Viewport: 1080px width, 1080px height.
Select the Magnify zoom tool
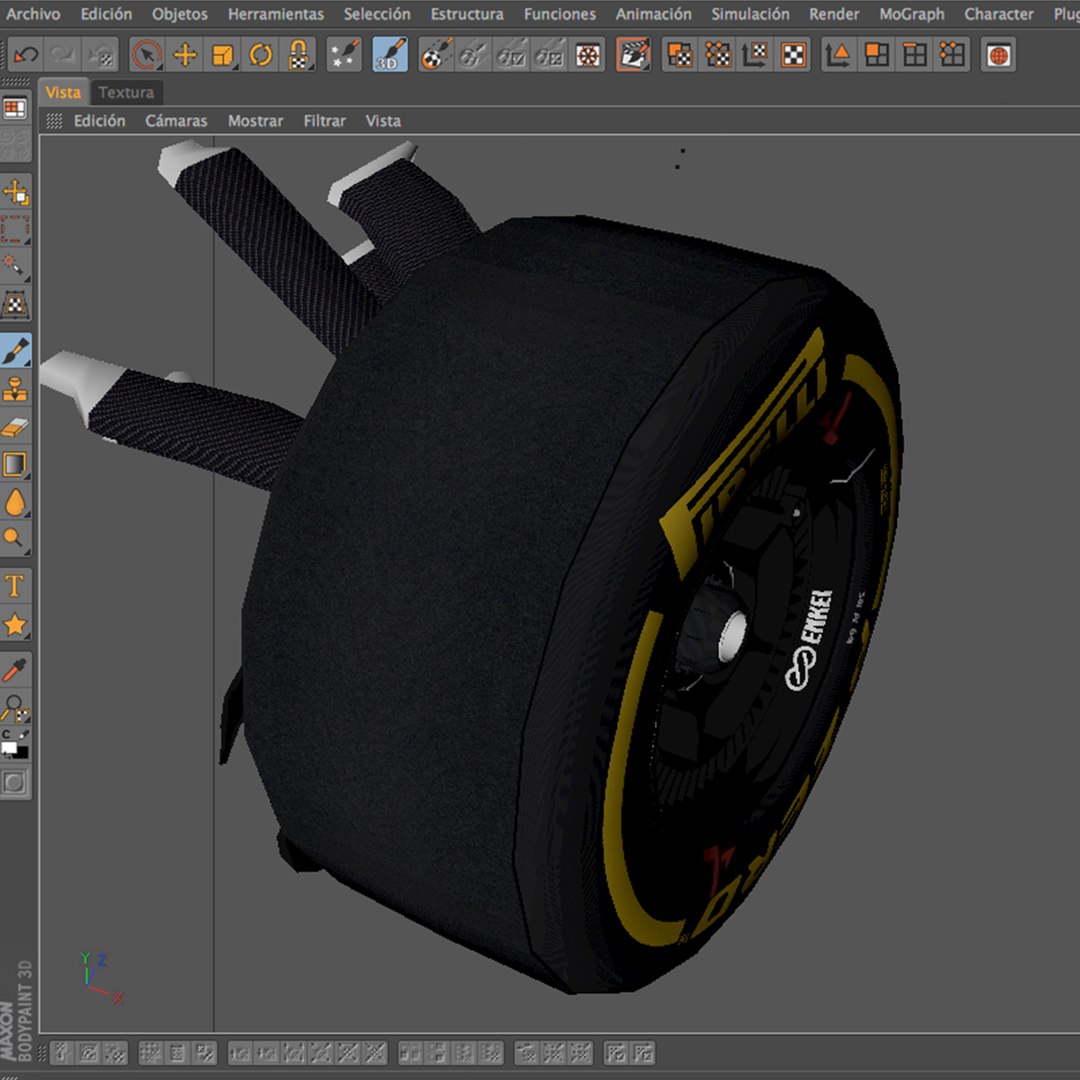tap(15, 707)
